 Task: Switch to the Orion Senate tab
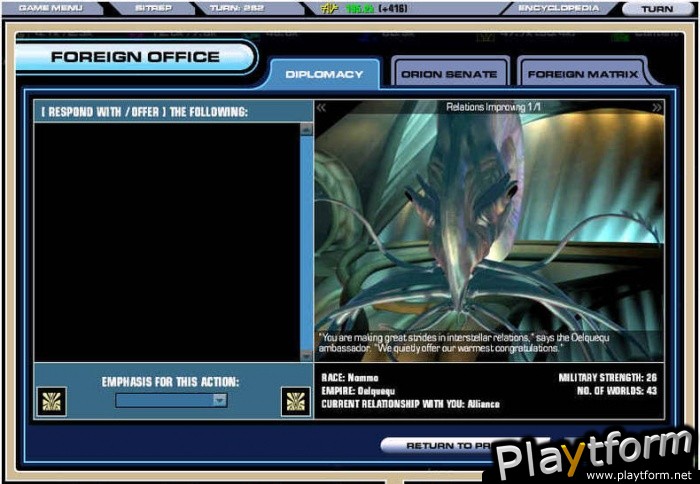pyautogui.click(x=449, y=74)
